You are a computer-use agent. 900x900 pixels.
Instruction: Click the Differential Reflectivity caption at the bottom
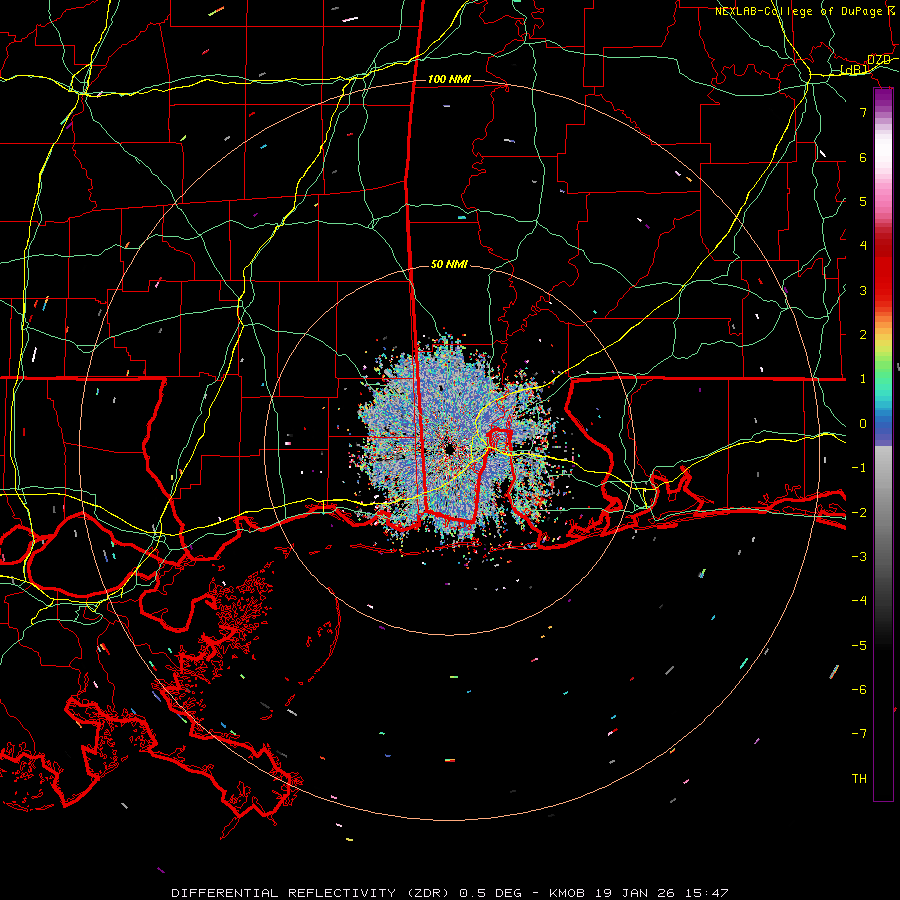pos(450,893)
